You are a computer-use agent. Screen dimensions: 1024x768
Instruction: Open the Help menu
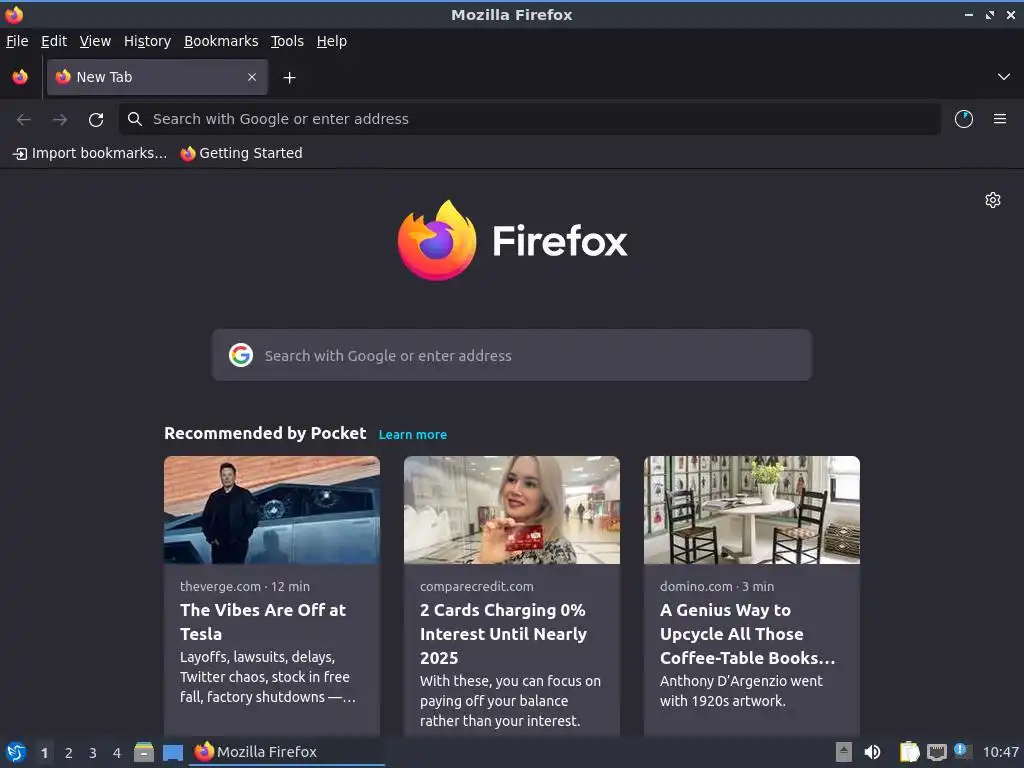click(x=332, y=41)
